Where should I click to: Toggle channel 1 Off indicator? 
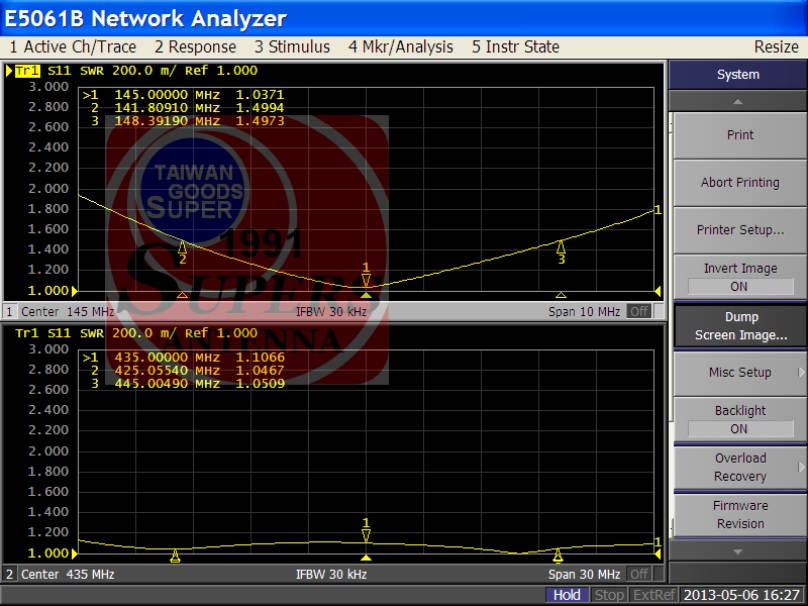tap(638, 312)
